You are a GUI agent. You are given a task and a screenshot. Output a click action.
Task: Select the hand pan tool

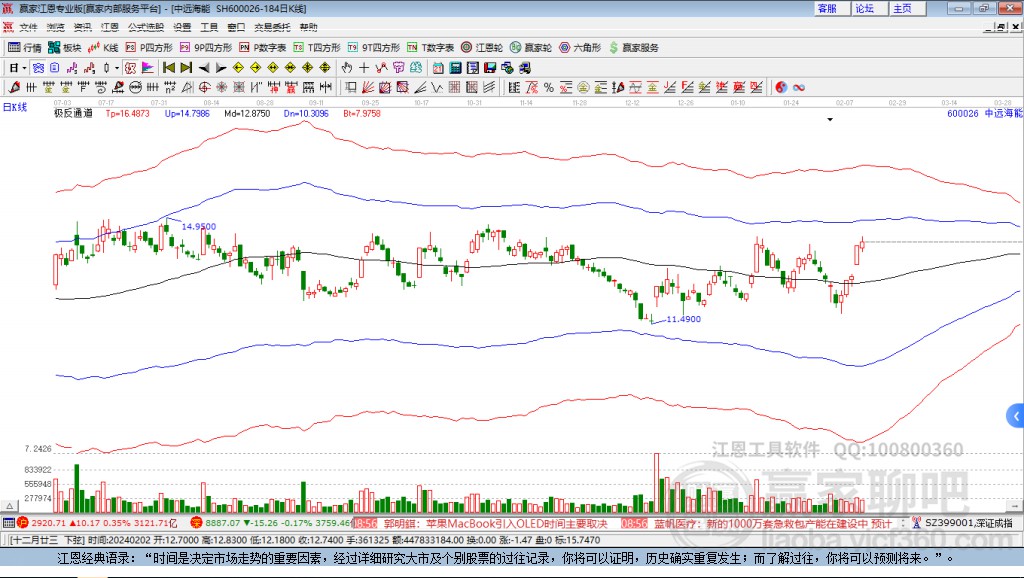[347, 68]
